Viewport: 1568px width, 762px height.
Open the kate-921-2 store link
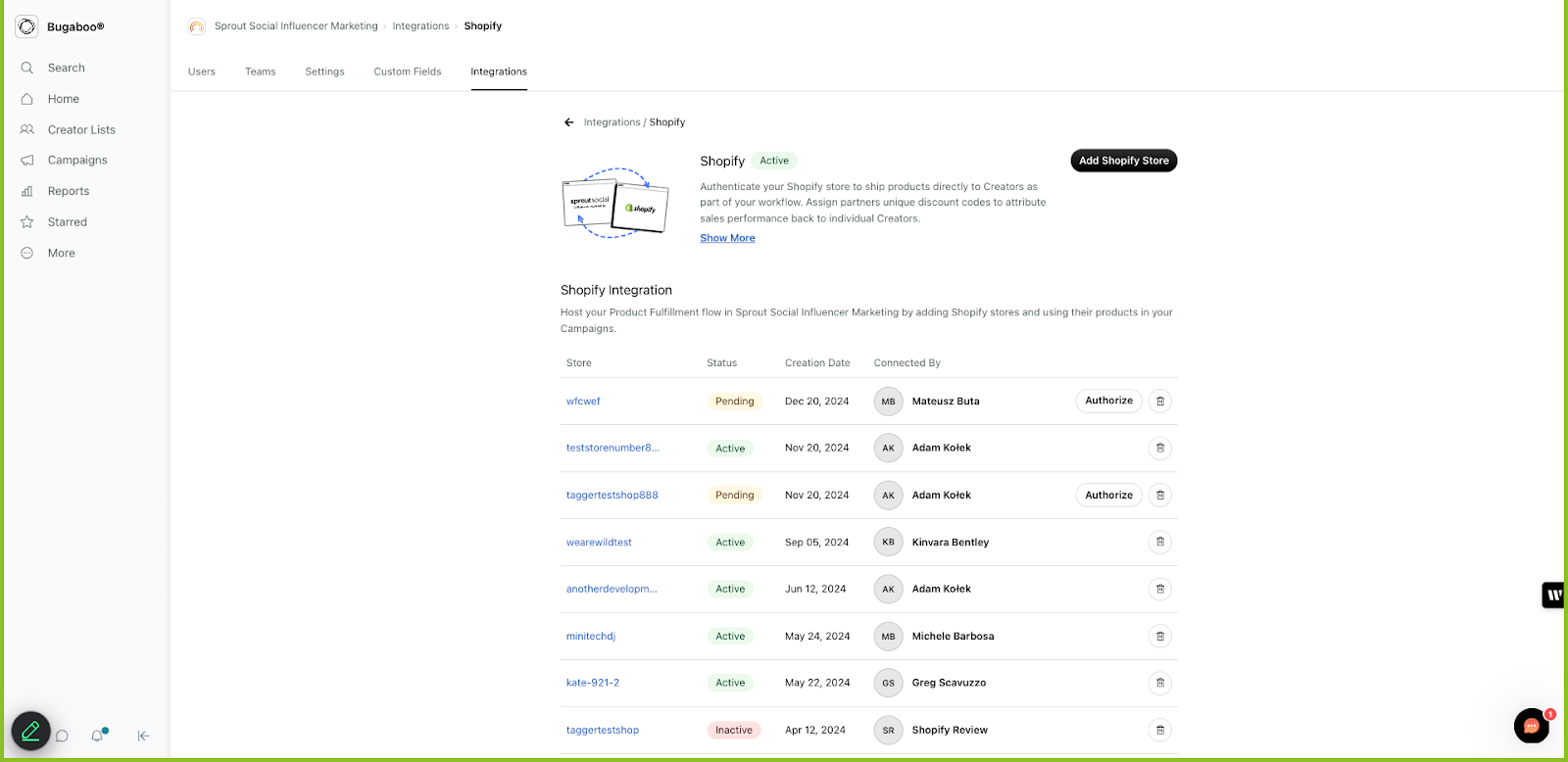[x=593, y=683]
